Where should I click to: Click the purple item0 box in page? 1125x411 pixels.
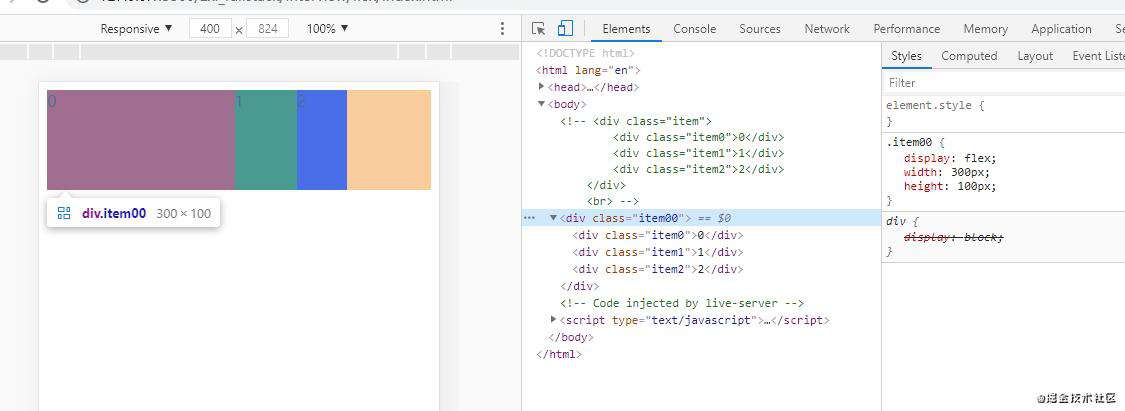coord(141,140)
